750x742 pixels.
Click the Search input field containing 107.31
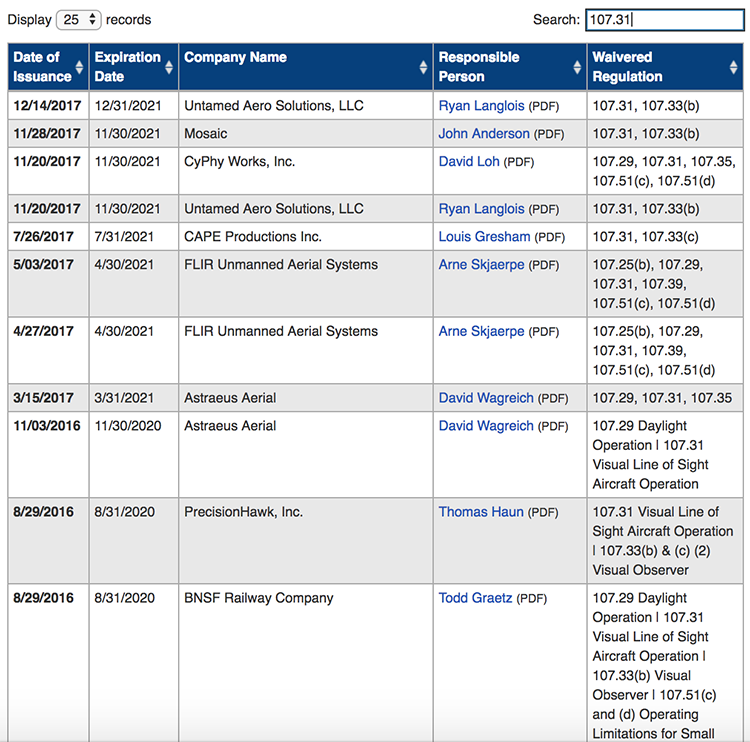(x=664, y=20)
